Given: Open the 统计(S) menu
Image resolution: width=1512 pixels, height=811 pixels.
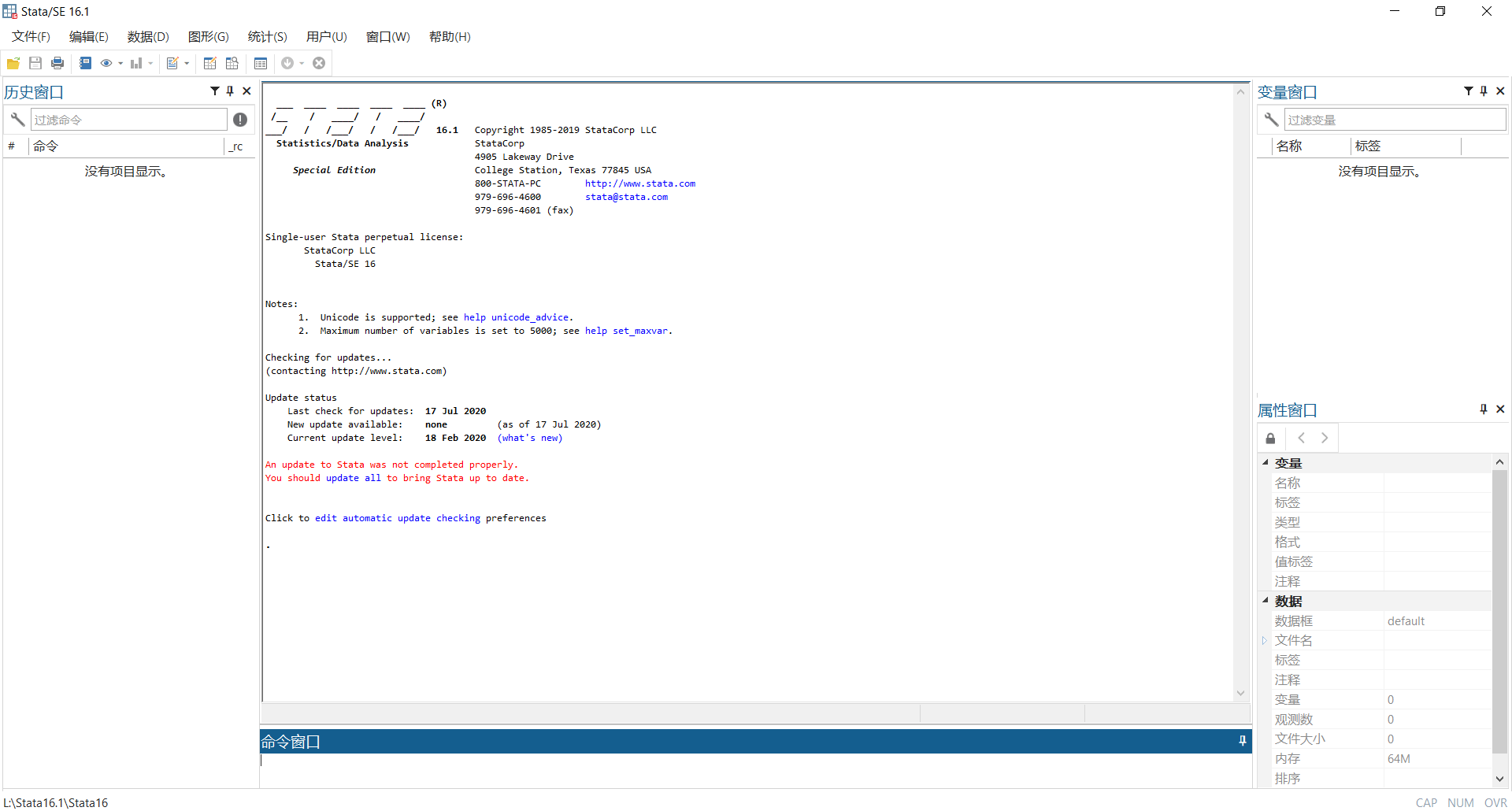Looking at the screenshot, I should (268, 37).
